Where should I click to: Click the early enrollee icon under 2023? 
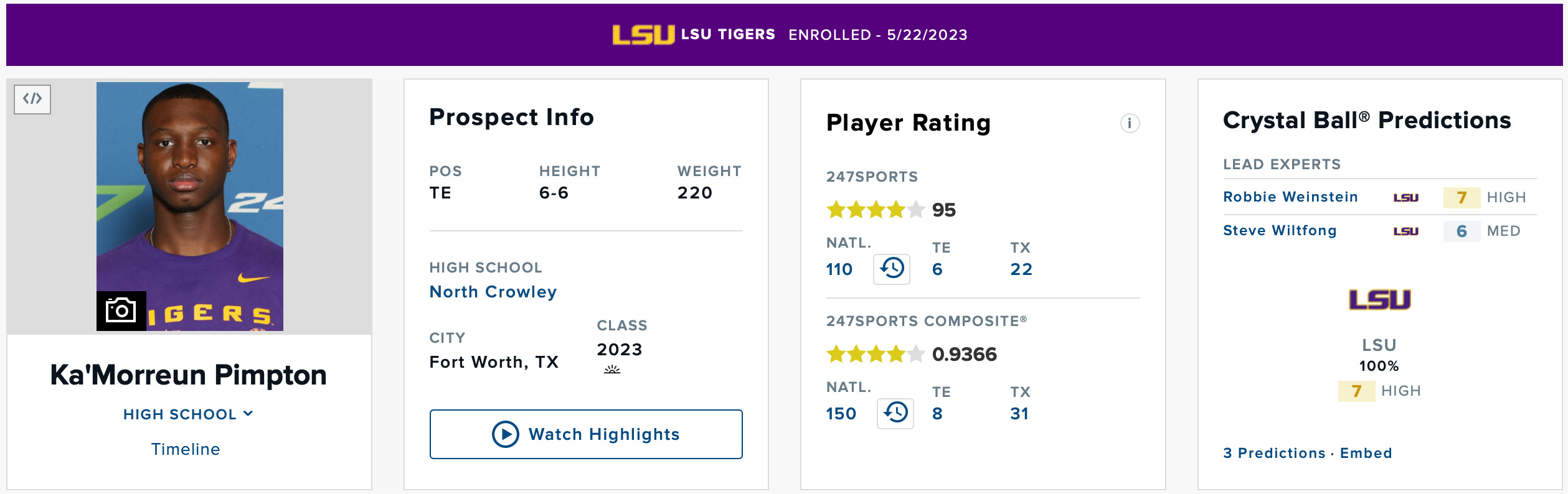(612, 369)
